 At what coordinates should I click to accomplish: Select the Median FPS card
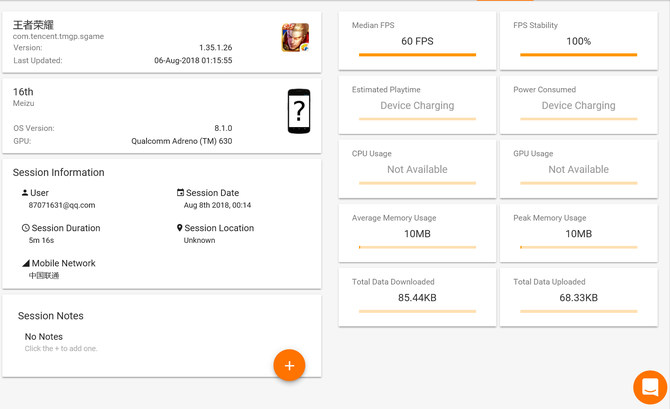point(417,41)
